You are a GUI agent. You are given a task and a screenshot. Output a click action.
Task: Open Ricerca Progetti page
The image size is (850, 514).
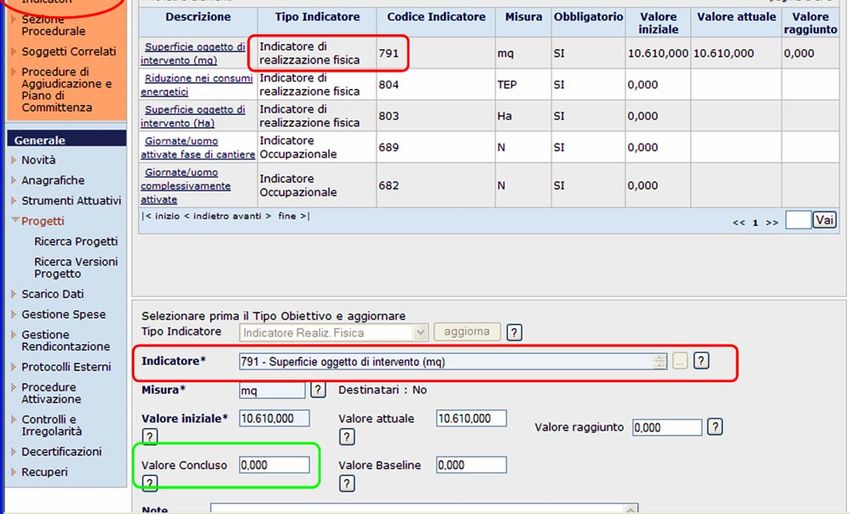coord(76,241)
